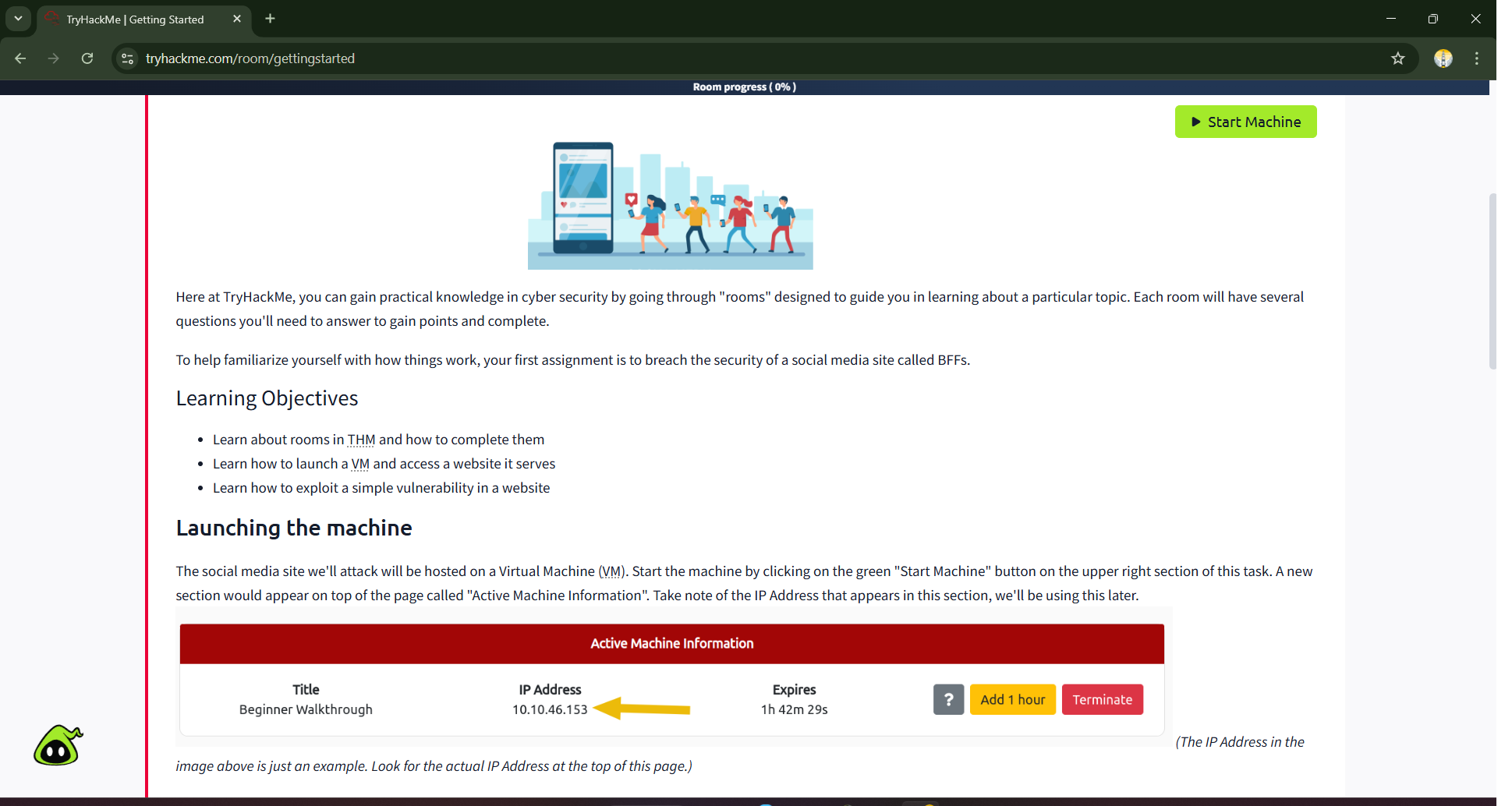Click the Add 1 hour button
Screen dimensions: 1512x806
pyautogui.click(x=1012, y=699)
